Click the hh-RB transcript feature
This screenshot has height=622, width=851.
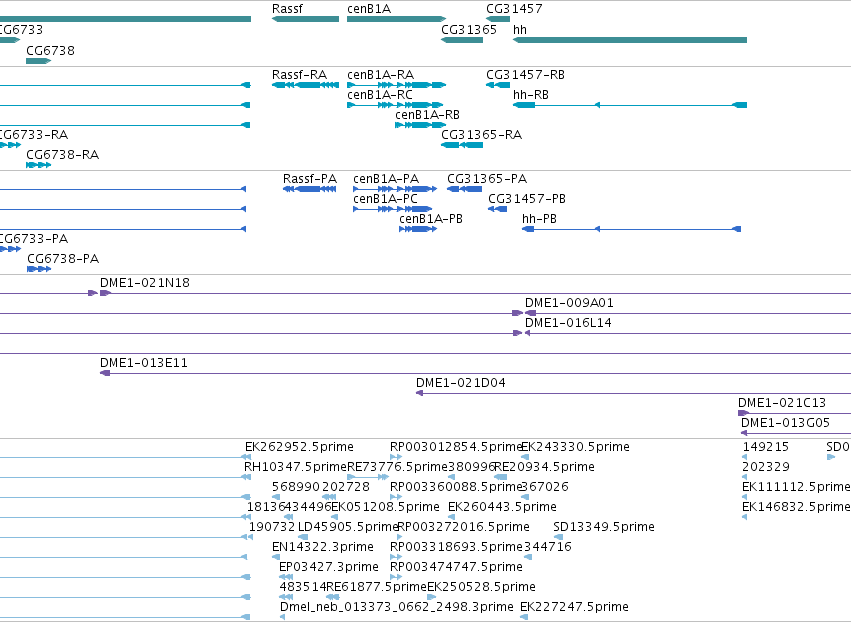630,105
